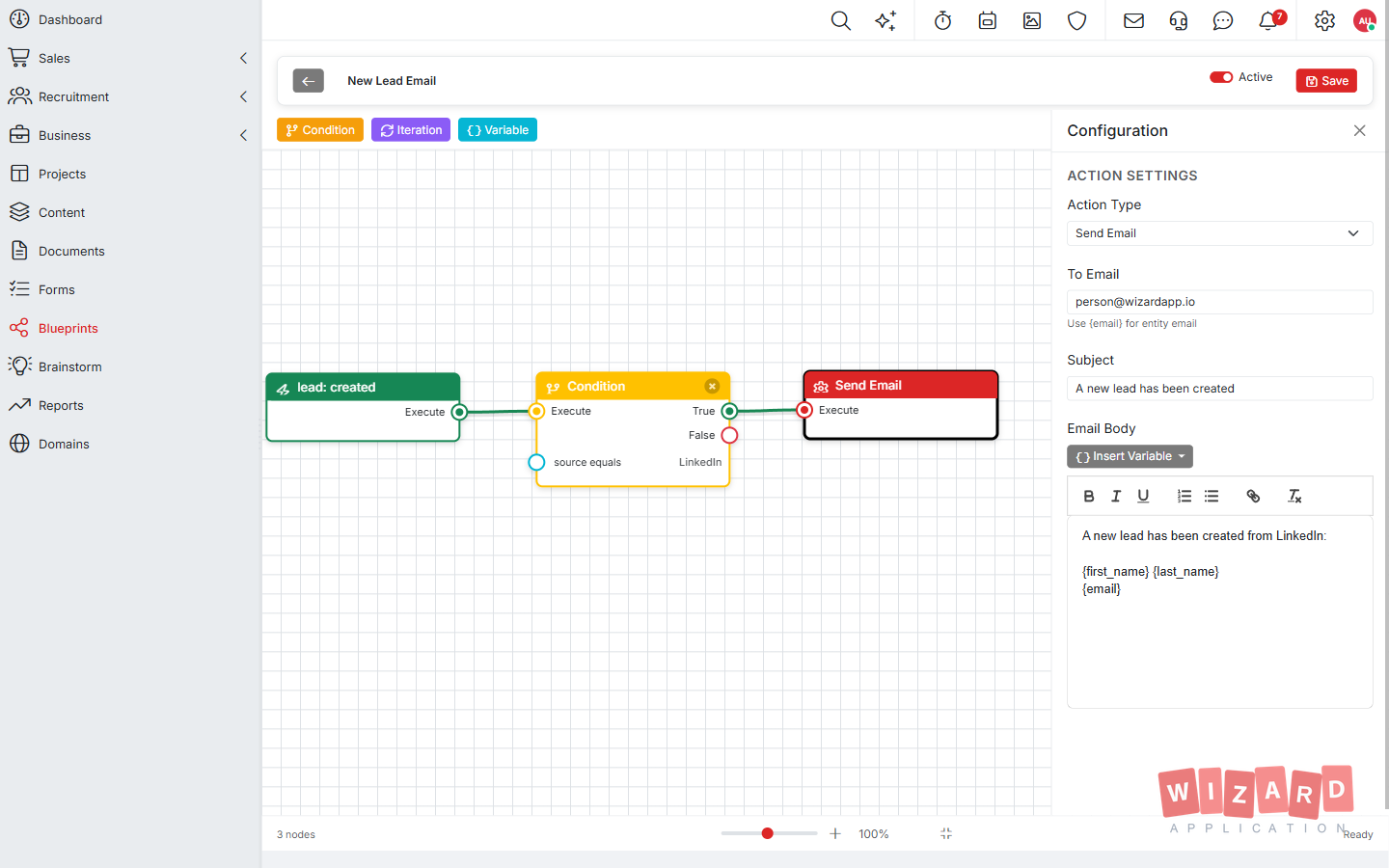
Task: Open the calendar icon in top bar
Action: click(x=987, y=20)
